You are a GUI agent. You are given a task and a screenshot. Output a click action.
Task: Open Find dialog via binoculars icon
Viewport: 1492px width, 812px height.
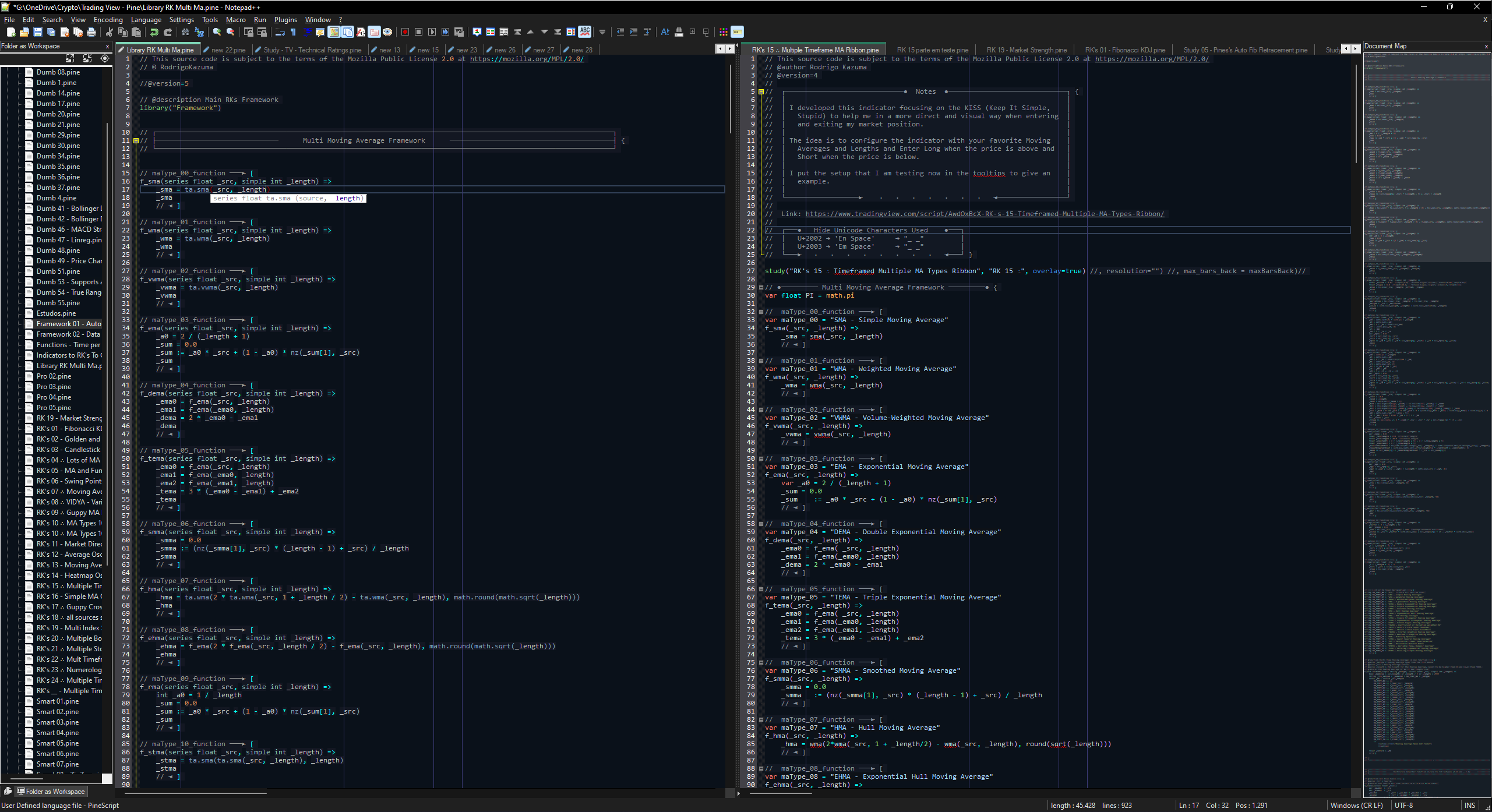click(x=185, y=32)
